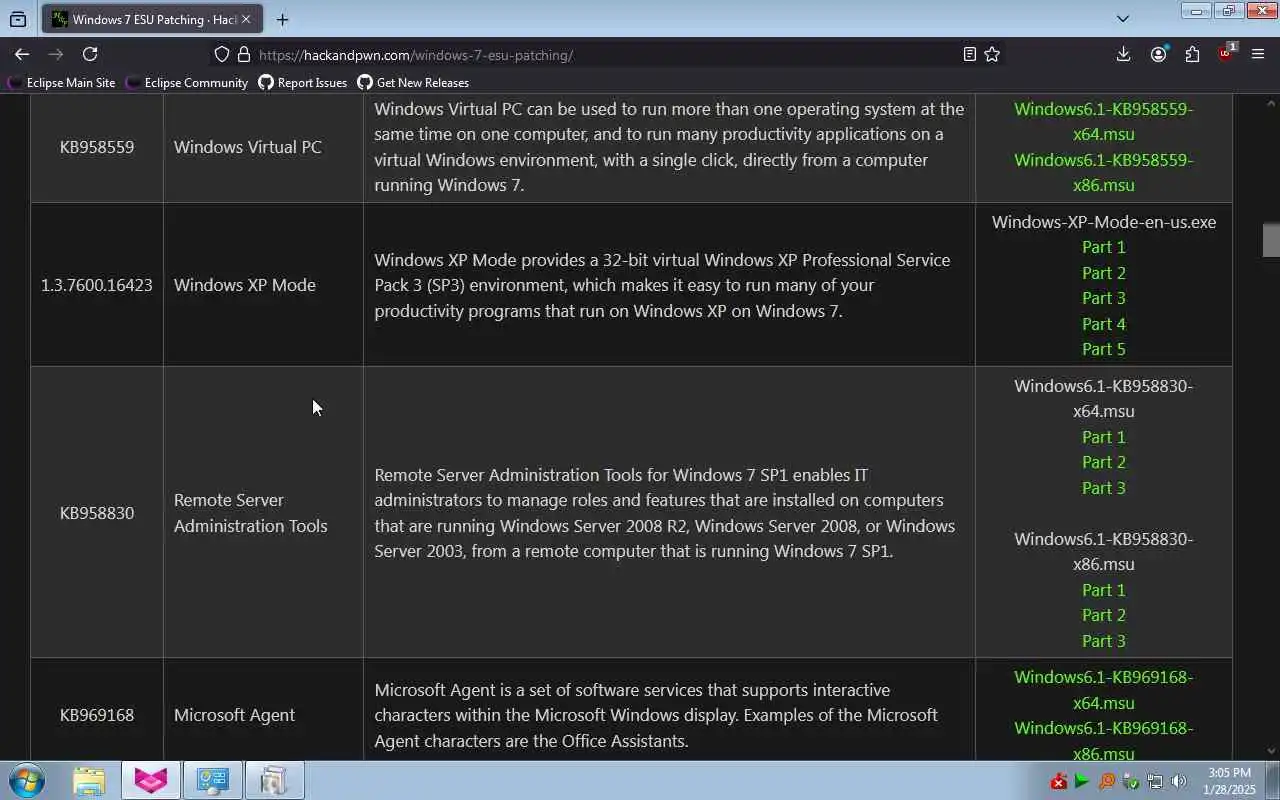Download KB958830 x86 Part 3
Image resolution: width=1280 pixels, height=800 pixels.
tap(1103, 641)
